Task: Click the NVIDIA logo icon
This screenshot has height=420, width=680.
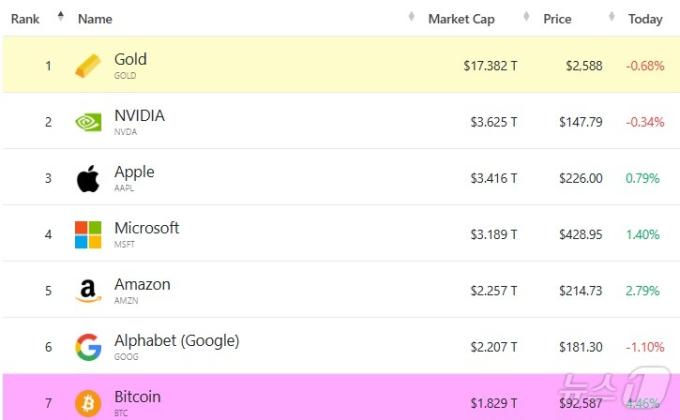Action: coord(88,122)
